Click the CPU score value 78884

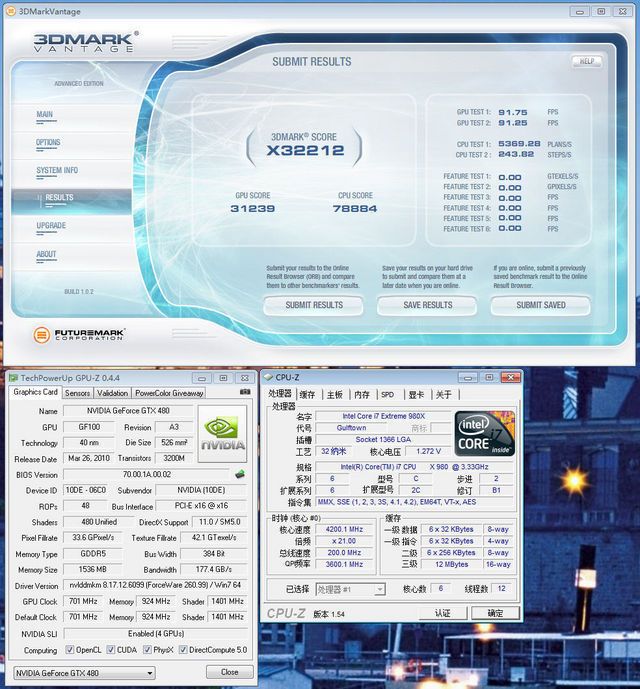pos(355,208)
